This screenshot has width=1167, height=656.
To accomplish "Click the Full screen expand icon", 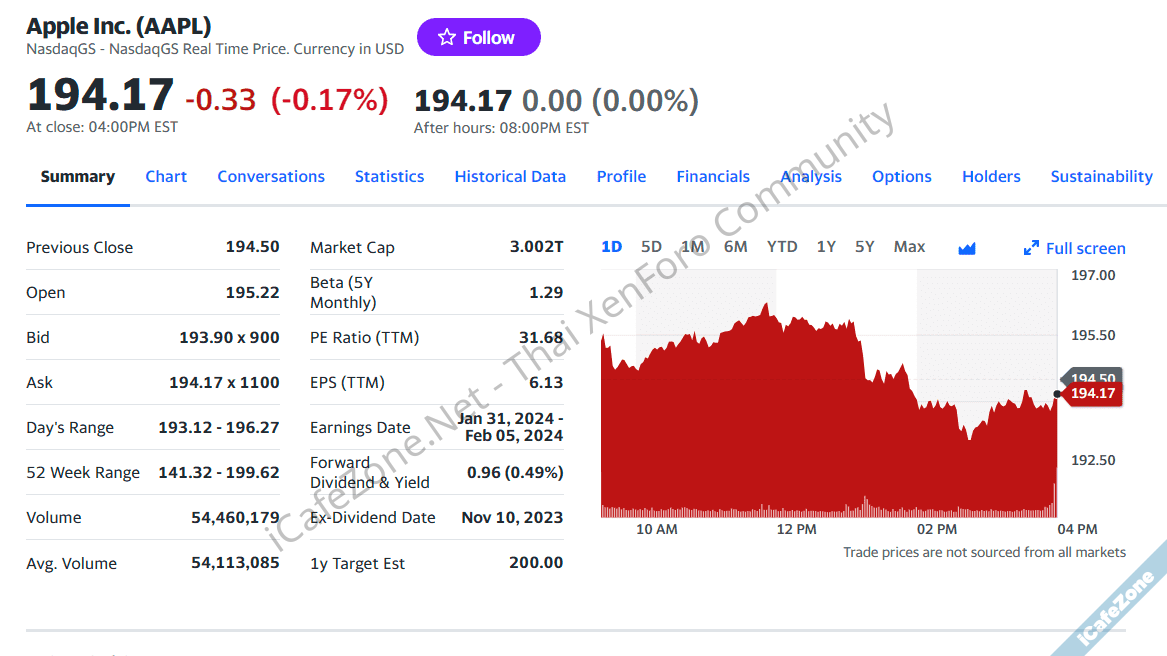I will (1031, 248).
